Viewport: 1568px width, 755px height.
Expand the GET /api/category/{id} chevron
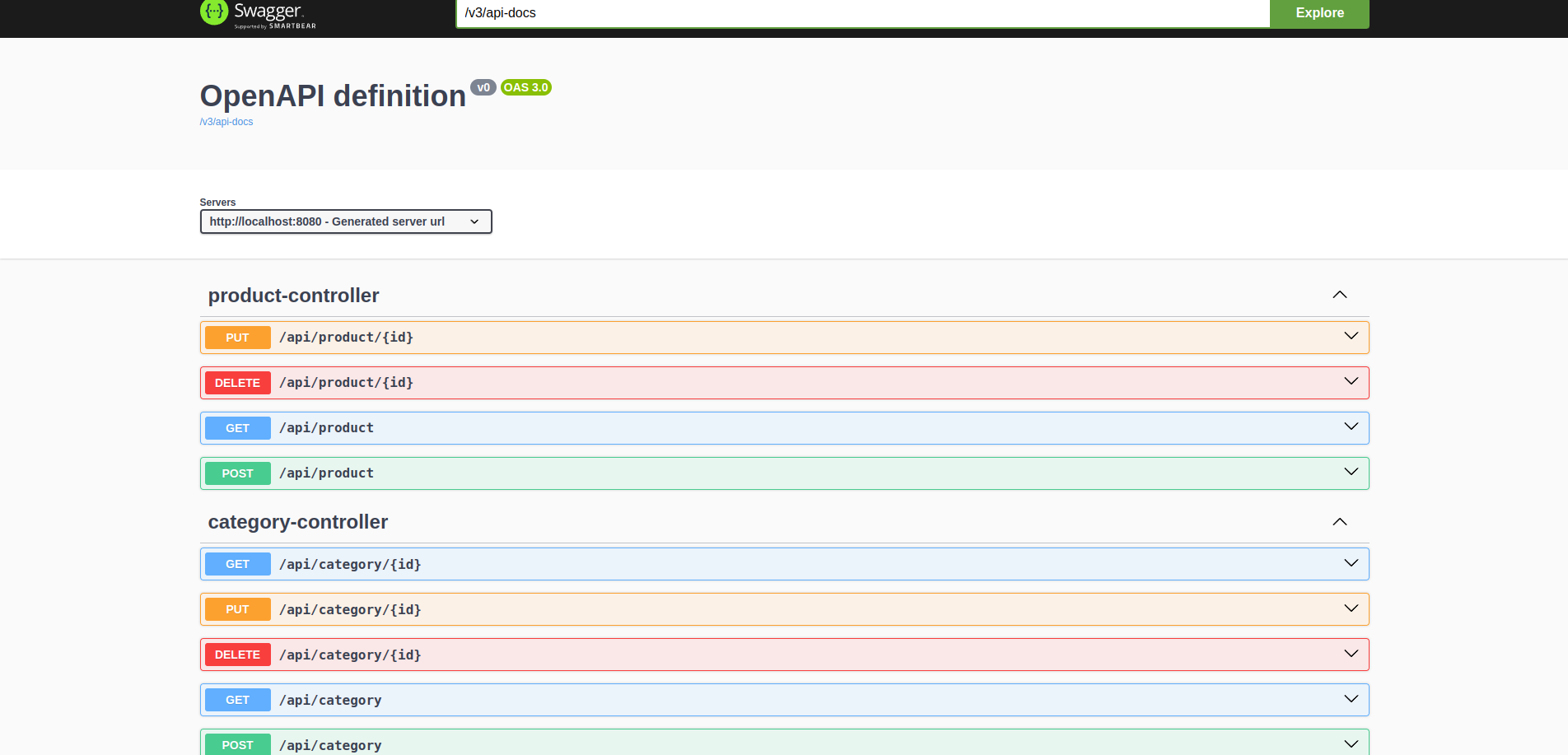click(x=1351, y=563)
